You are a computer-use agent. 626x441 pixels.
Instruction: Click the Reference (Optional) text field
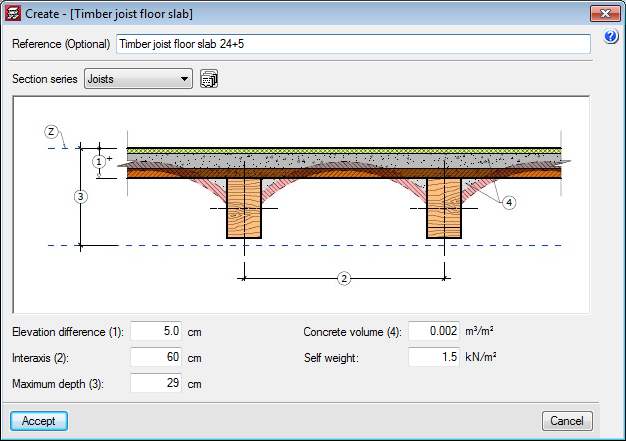[353, 44]
